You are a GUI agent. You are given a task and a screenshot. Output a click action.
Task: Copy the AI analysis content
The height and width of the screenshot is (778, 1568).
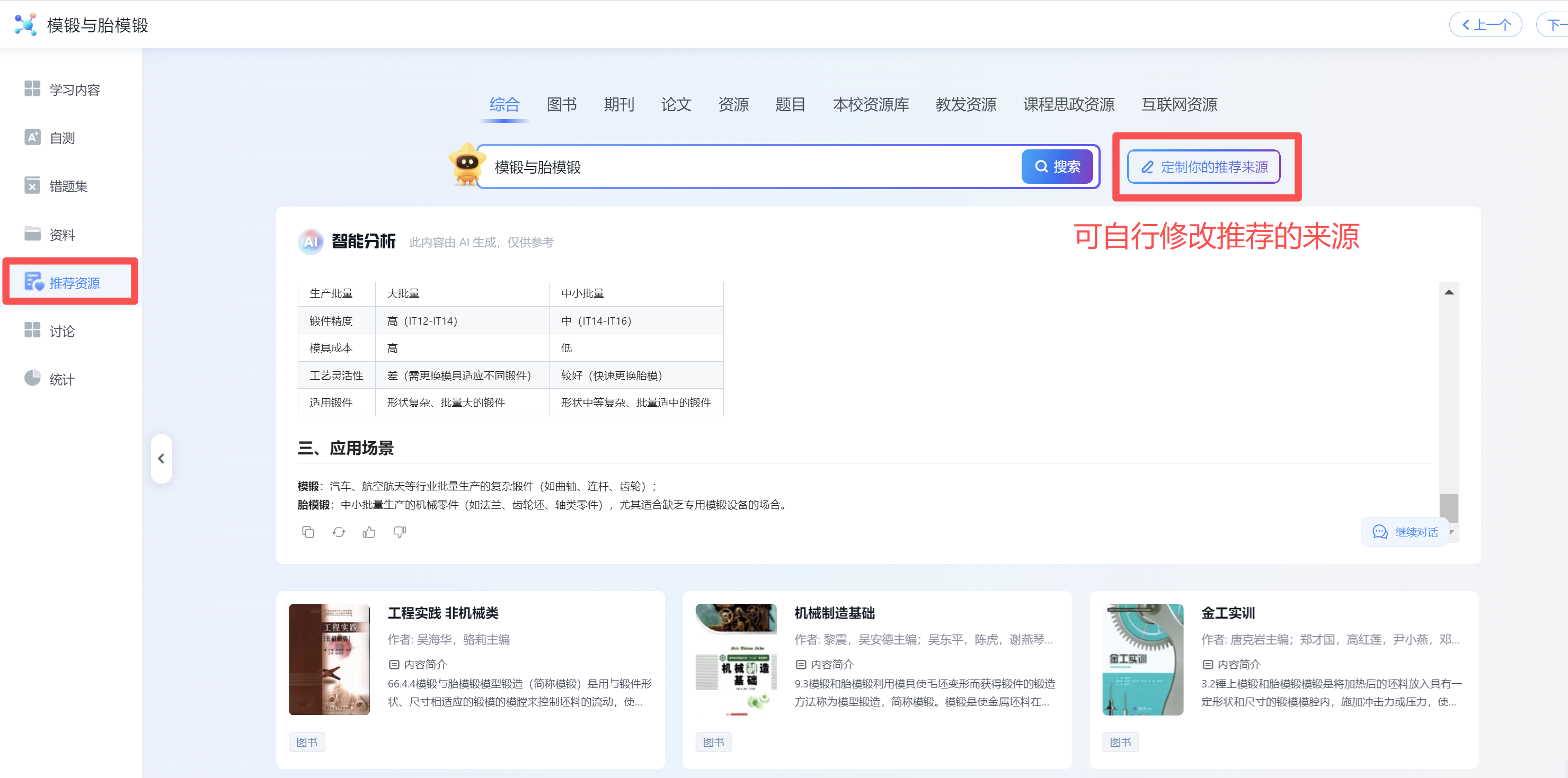(308, 532)
